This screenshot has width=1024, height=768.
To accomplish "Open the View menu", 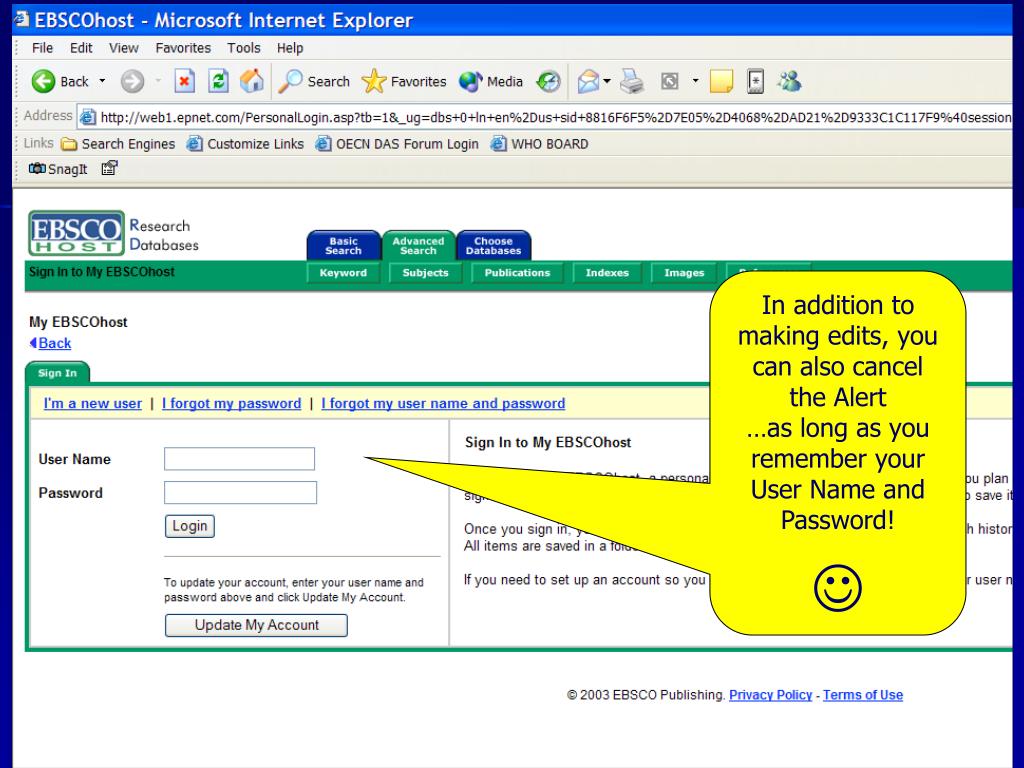I will pyautogui.click(x=123, y=48).
